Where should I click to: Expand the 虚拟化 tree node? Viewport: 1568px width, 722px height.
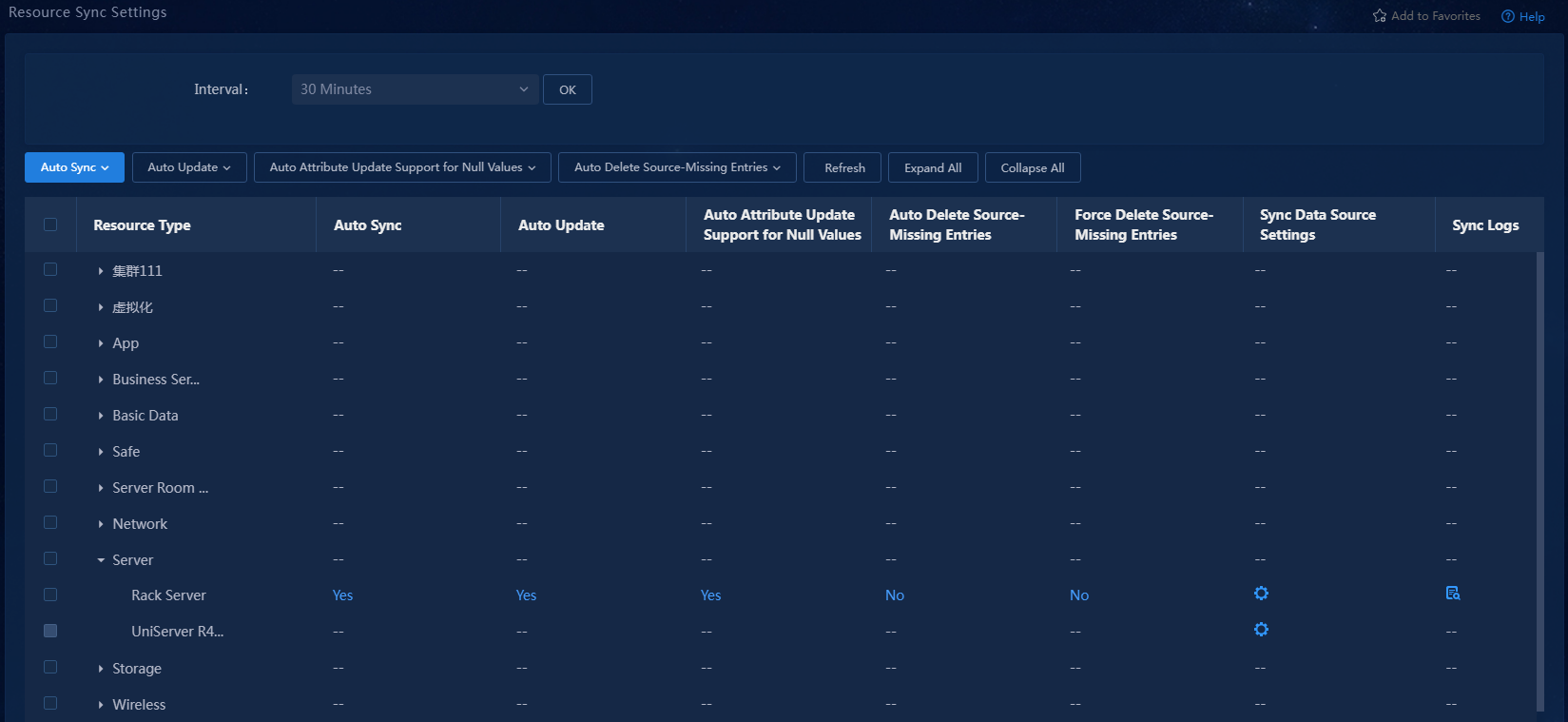(101, 307)
